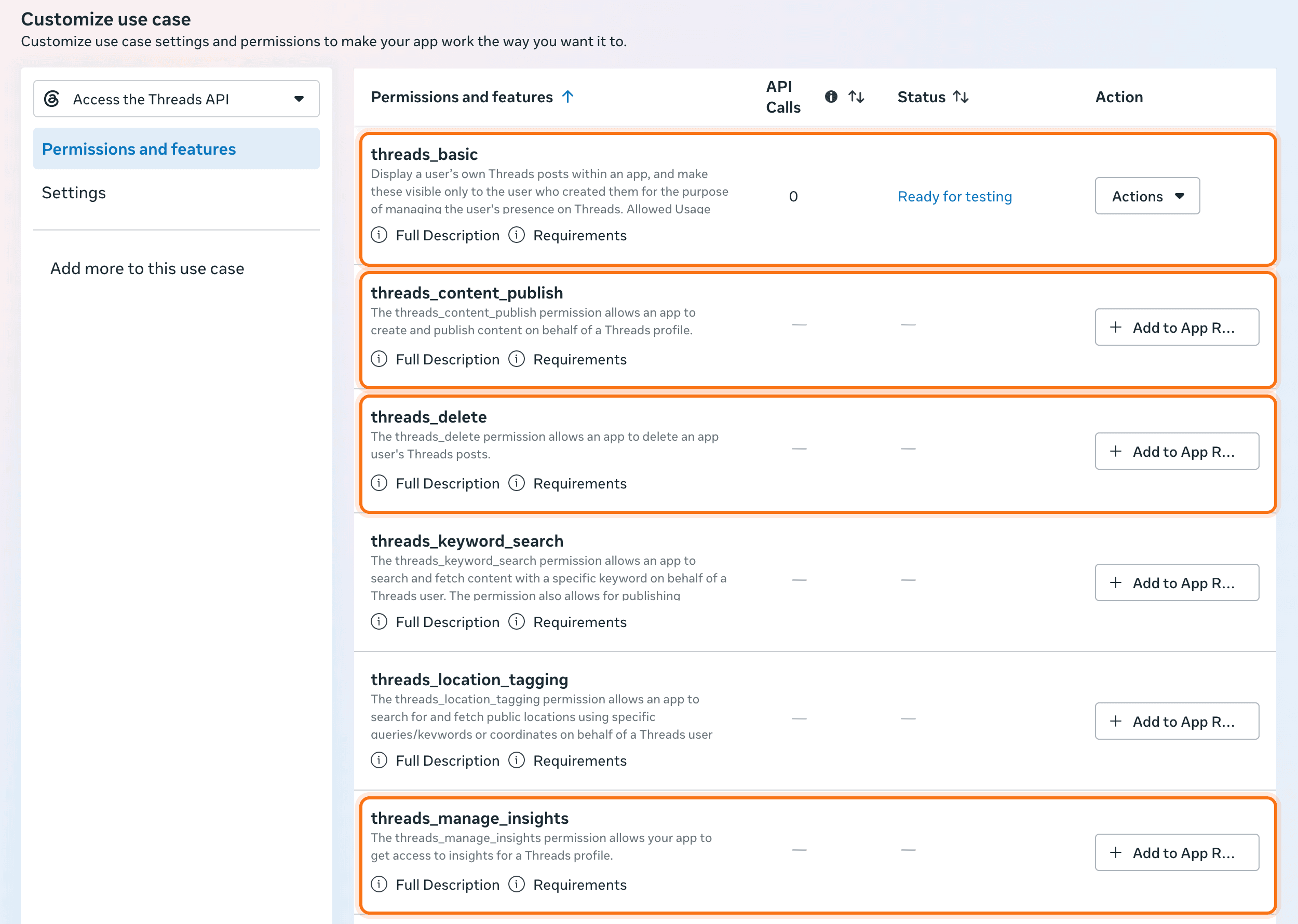Screen dimensions: 1298x924
Task: Click the Full Description info icon for threads_basic
Action: (379, 235)
